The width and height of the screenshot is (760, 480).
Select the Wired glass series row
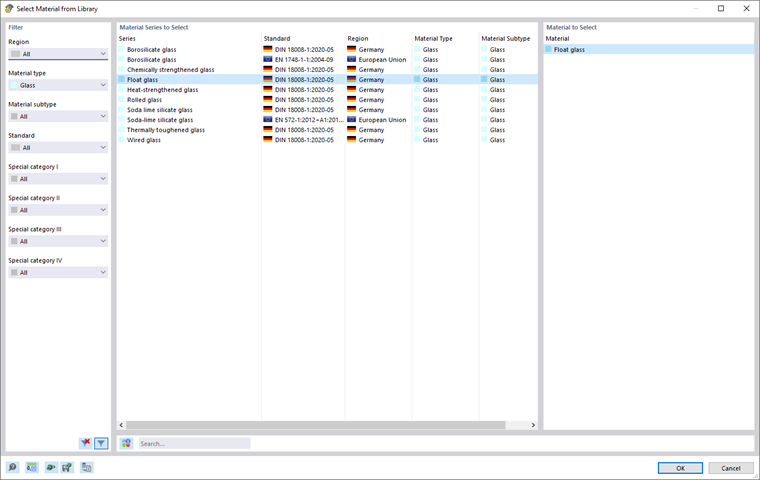[x=143, y=140]
